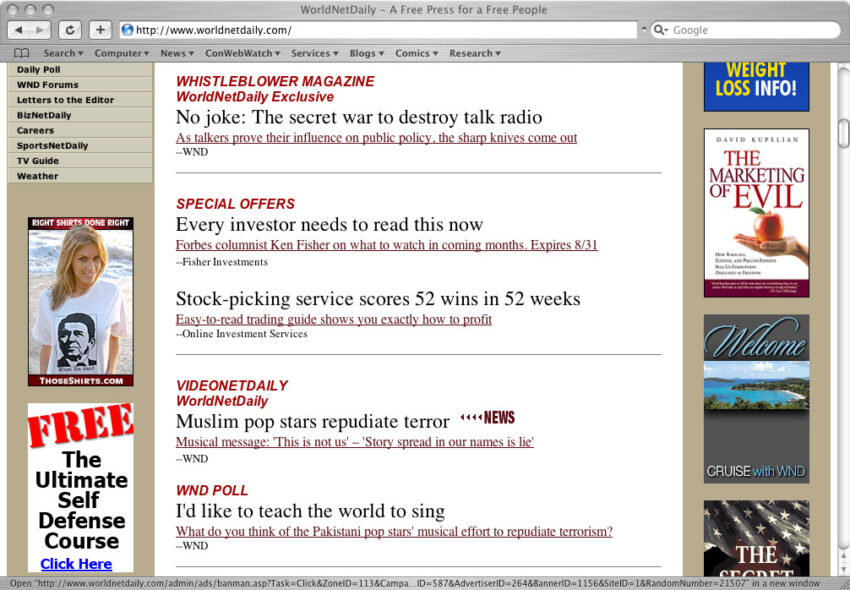This screenshot has width=850, height=590.
Task: Open Weather in the sidebar
Action: coord(80,176)
